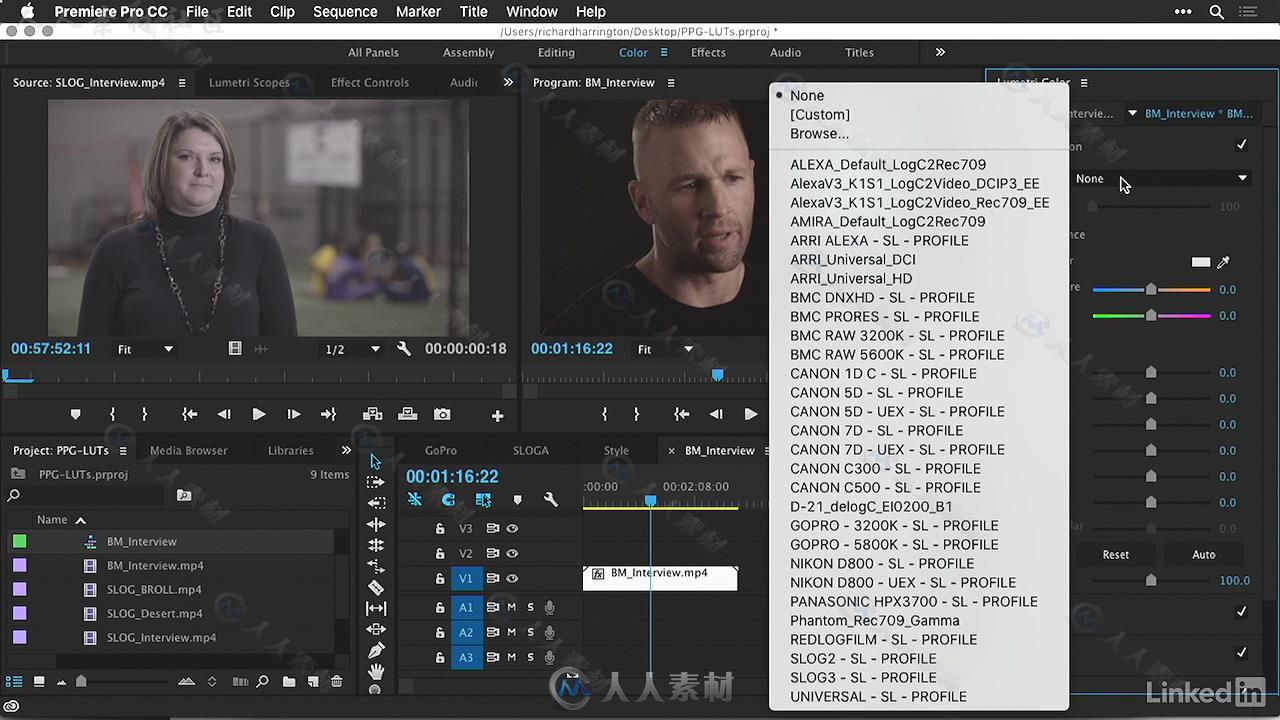
Task: Open Timeline display settings wrench
Action: pos(550,500)
